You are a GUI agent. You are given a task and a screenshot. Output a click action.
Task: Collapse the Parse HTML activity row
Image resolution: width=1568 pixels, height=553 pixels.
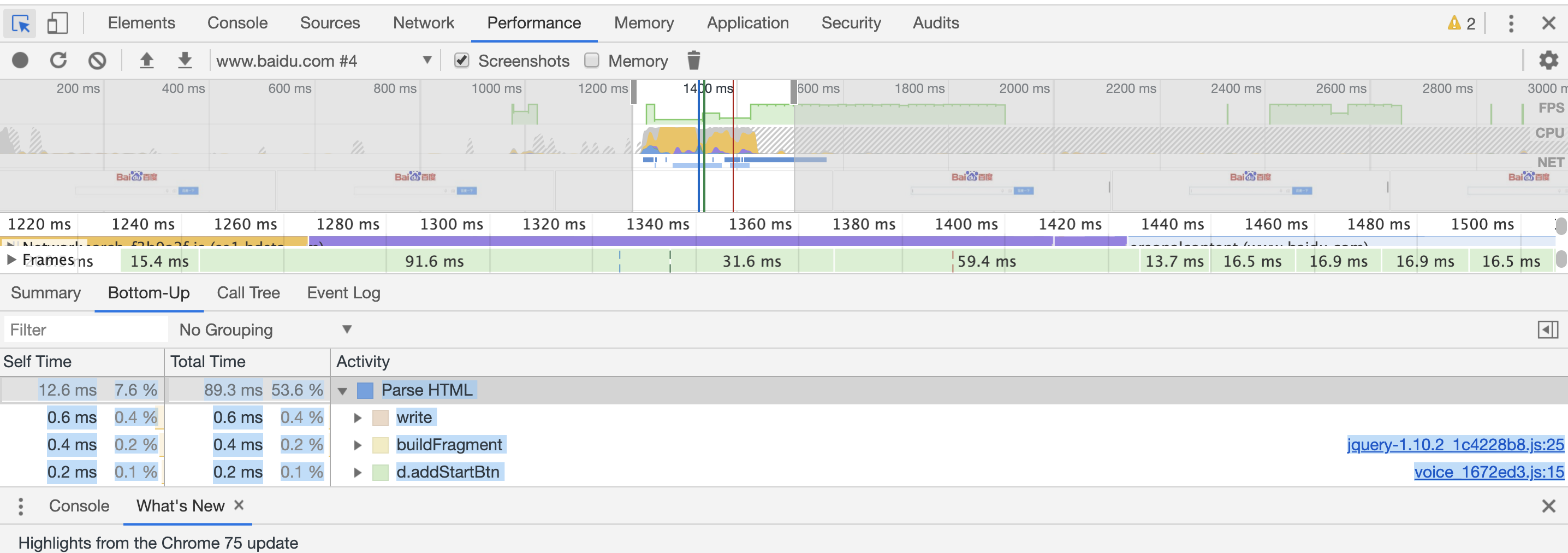[x=343, y=390]
